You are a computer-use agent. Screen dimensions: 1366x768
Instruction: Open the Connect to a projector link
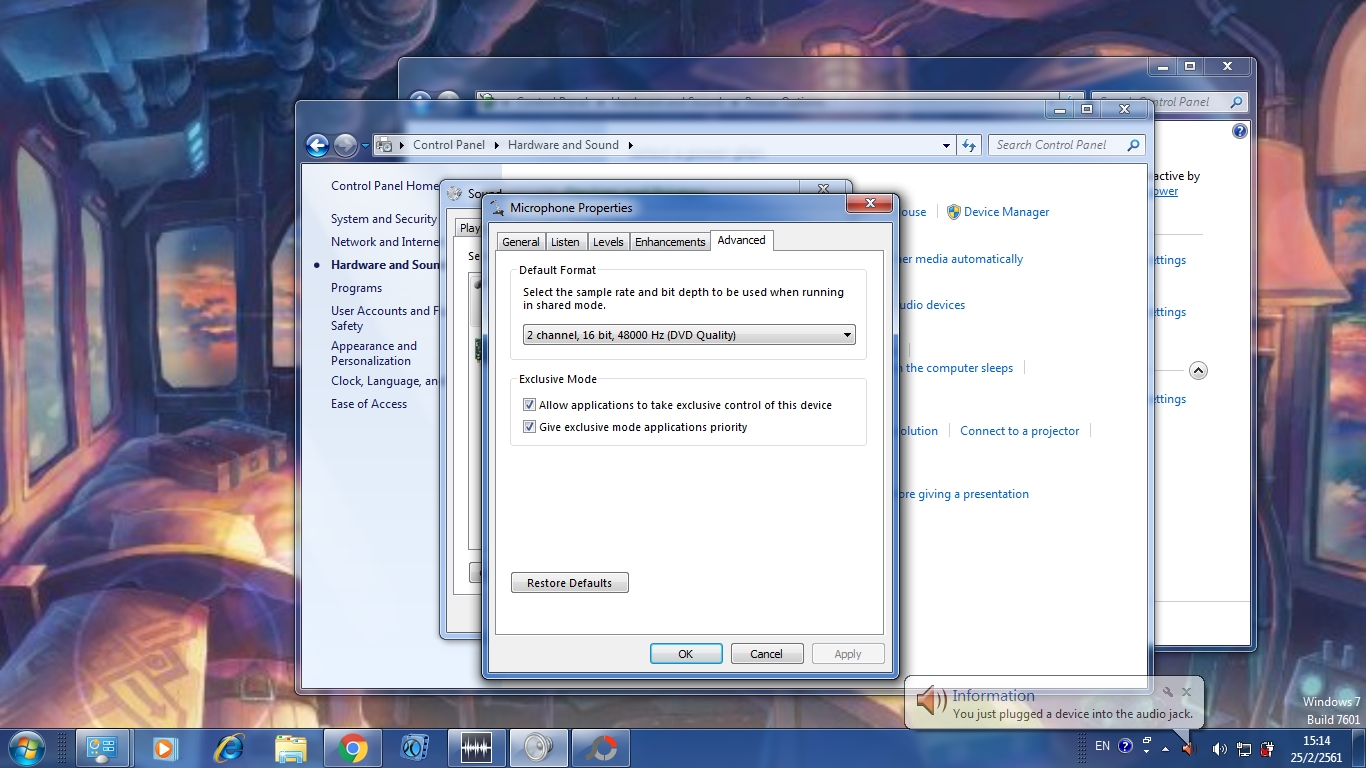point(1020,431)
